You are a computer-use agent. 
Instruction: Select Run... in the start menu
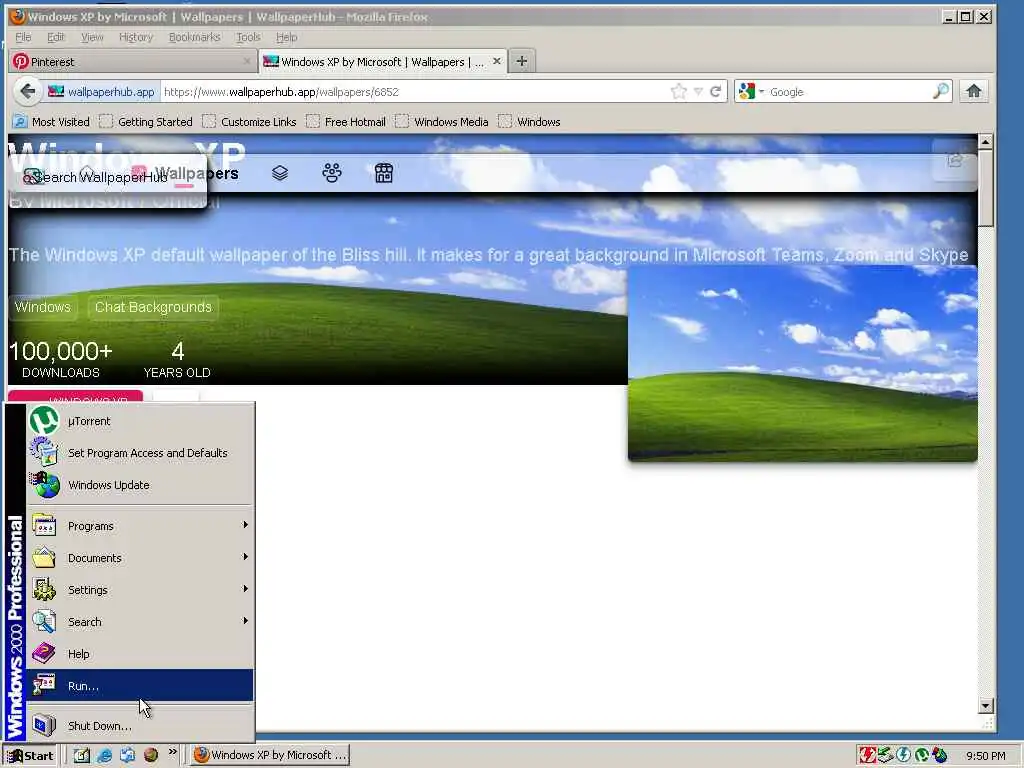(140, 686)
